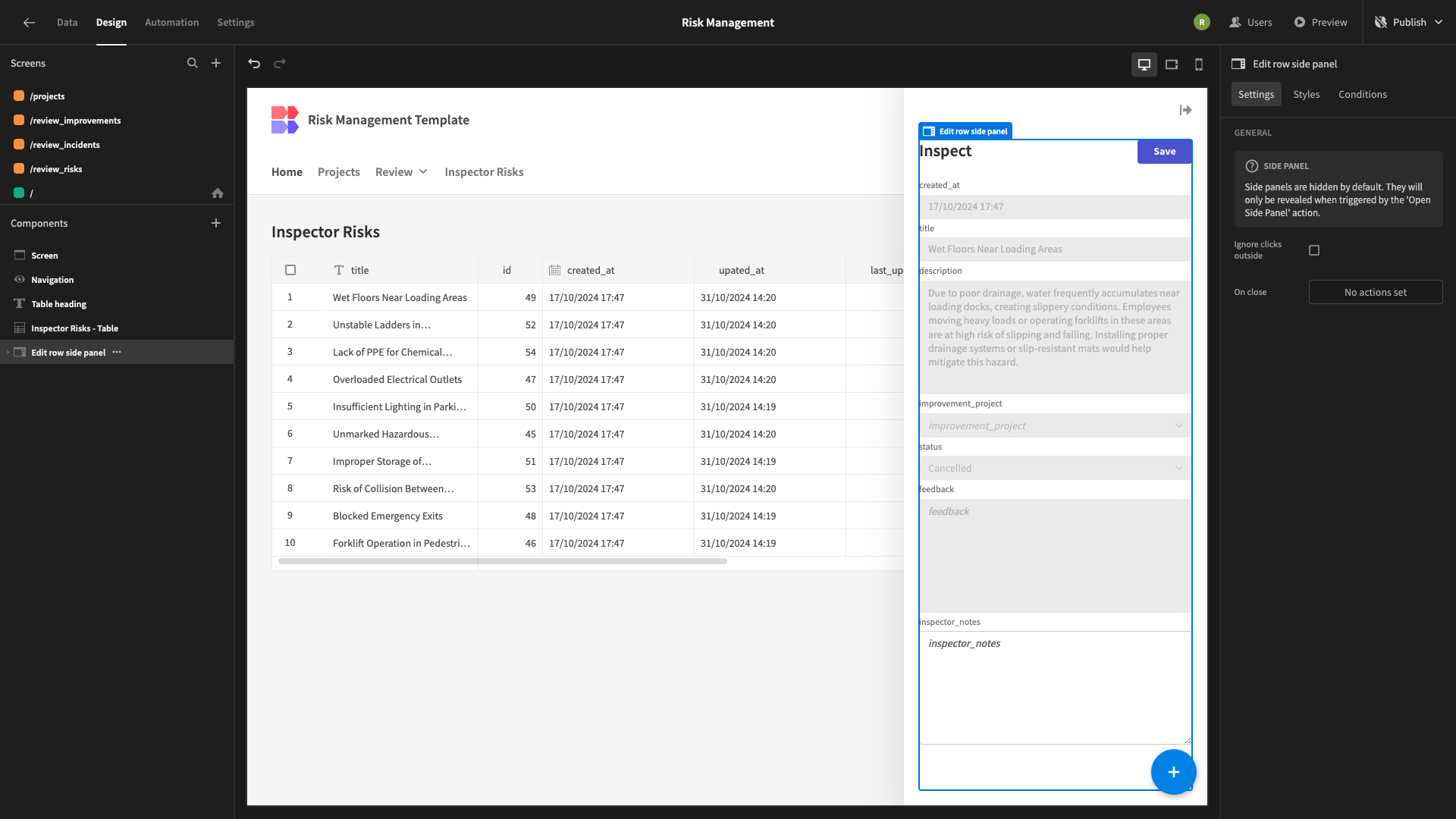The width and height of the screenshot is (1456, 819).
Task: Switch to desktop preview icon
Action: pos(1144,64)
